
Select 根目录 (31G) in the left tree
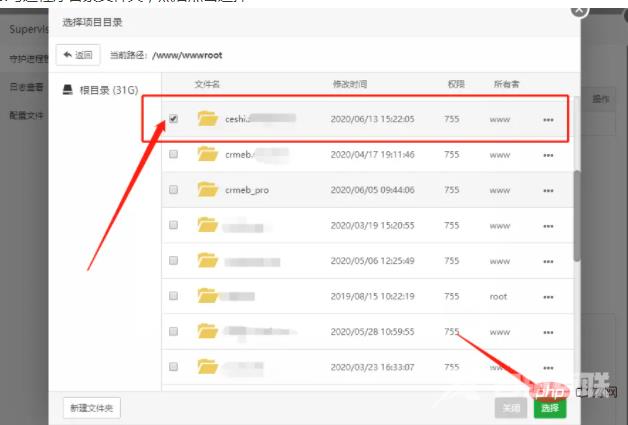[99, 89]
